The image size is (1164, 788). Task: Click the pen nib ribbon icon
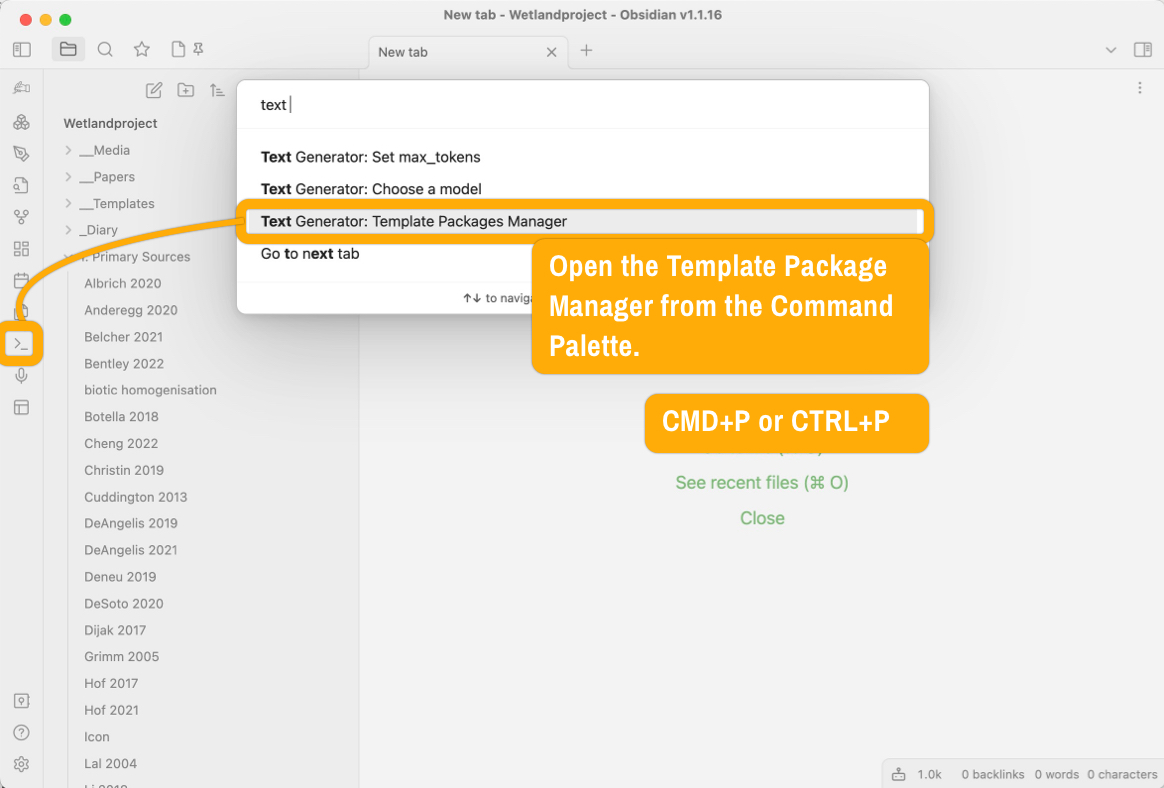coord(22,154)
